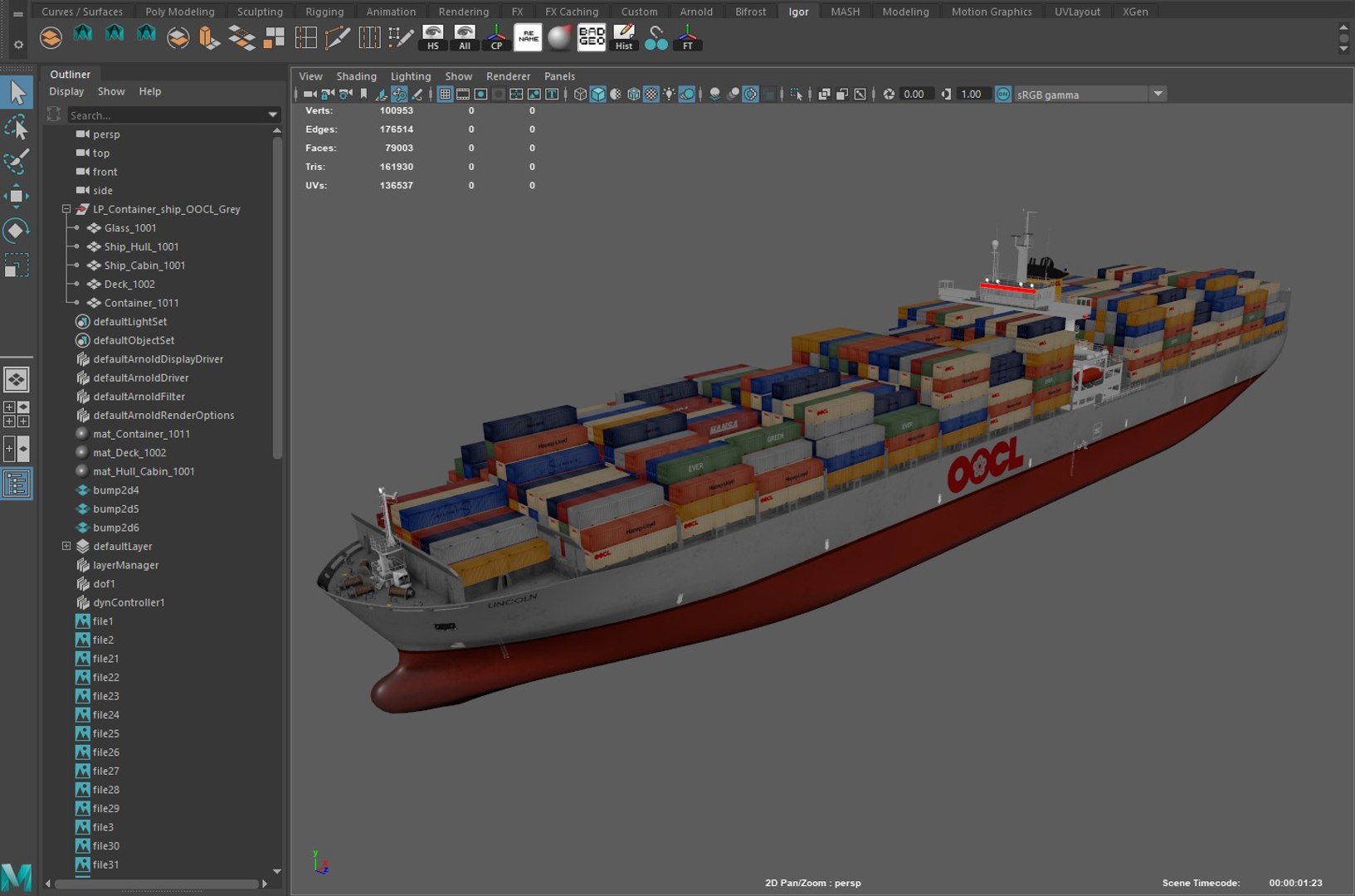Click the BAD GEO shelf icon
This screenshot has height=896, width=1355.
point(592,37)
